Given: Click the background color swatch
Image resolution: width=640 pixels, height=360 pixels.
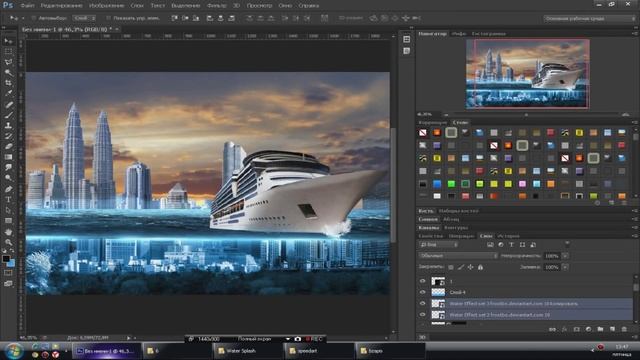Looking at the screenshot, I should [11, 263].
